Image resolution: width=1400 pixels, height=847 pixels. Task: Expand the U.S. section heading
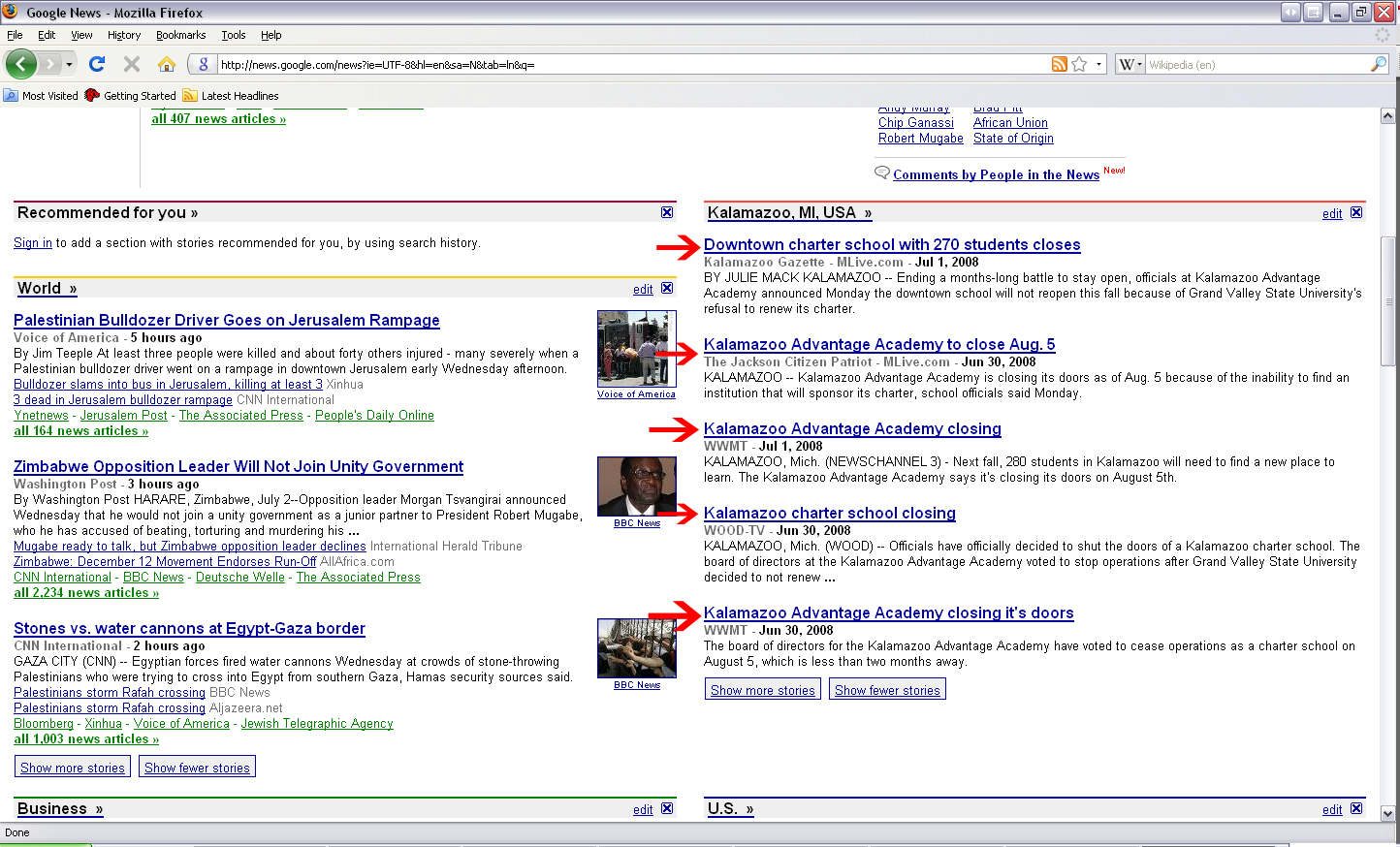tap(730, 808)
